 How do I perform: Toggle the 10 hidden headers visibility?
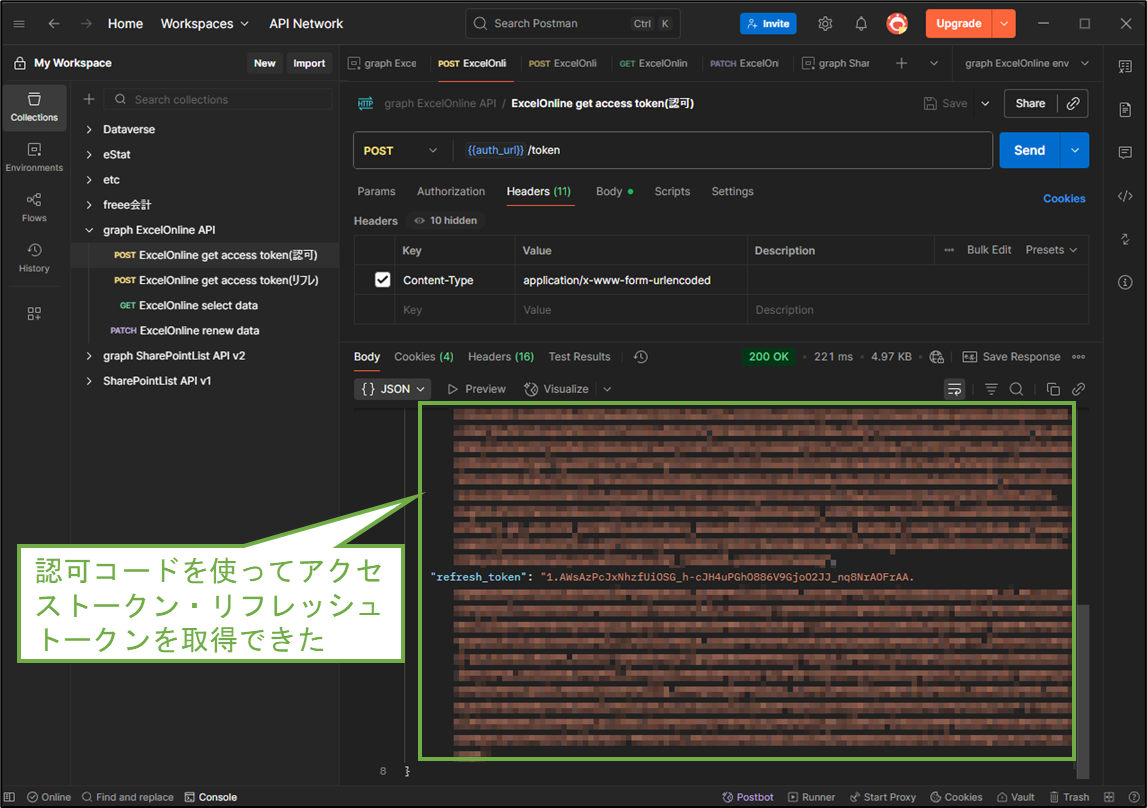tap(445, 220)
